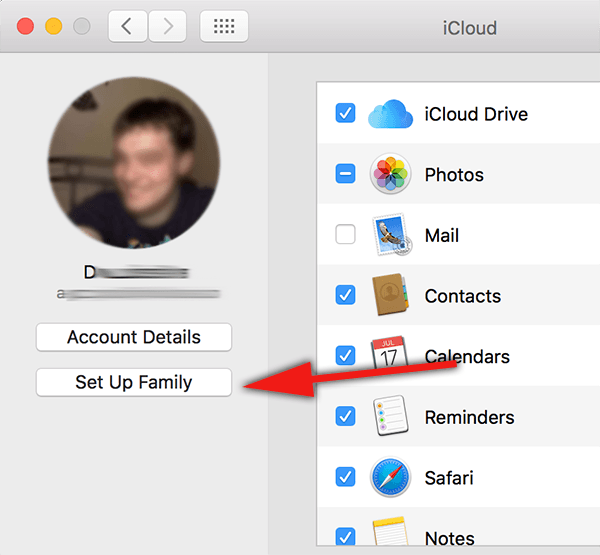Disable the Reminders checkbox

tap(345, 416)
